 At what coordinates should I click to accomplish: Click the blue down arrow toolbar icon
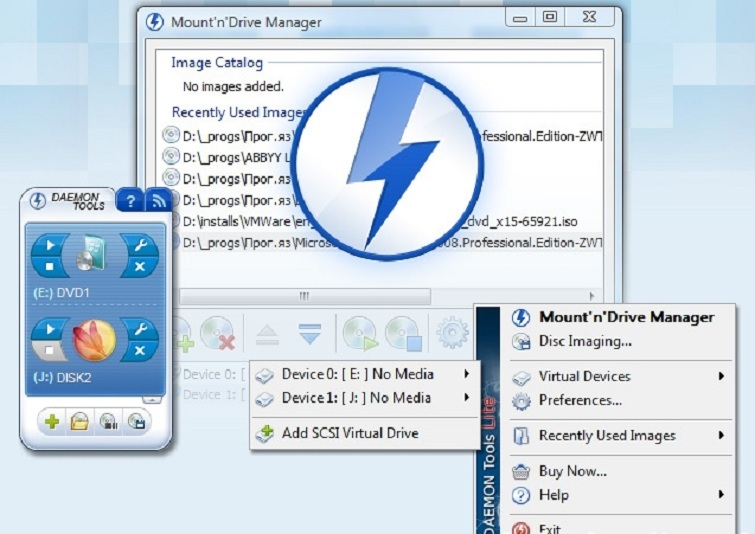click(309, 332)
